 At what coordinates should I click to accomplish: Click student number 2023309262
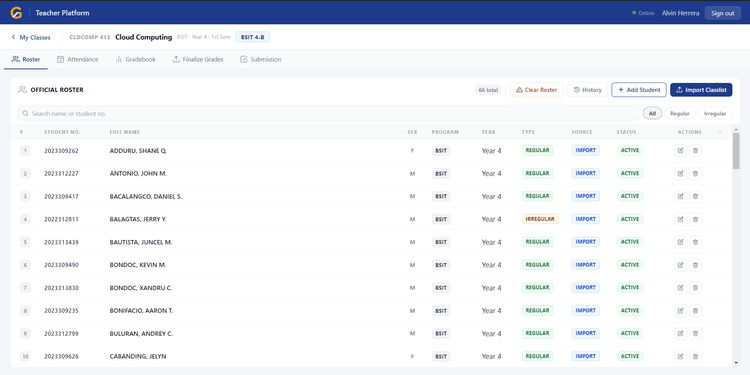coord(61,151)
